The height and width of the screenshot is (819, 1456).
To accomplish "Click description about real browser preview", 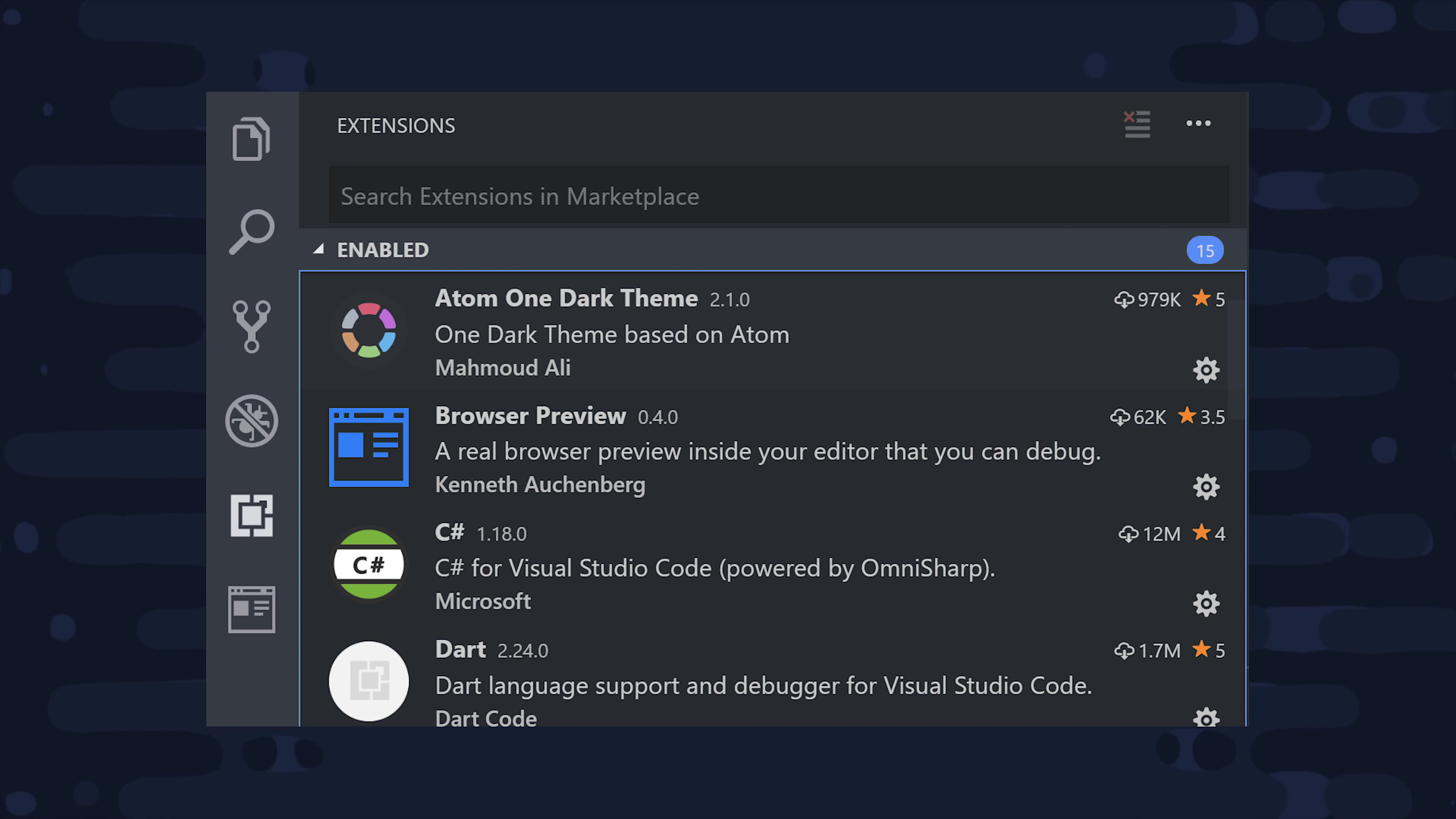I will pos(767,452).
